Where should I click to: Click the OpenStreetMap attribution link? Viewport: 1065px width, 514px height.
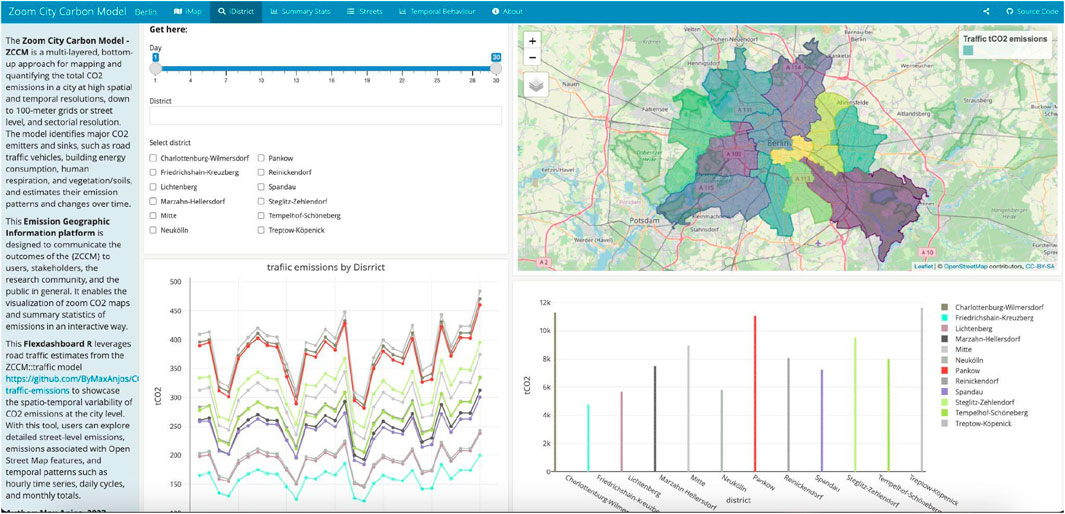pyautogui.click(x=966, y=266)
